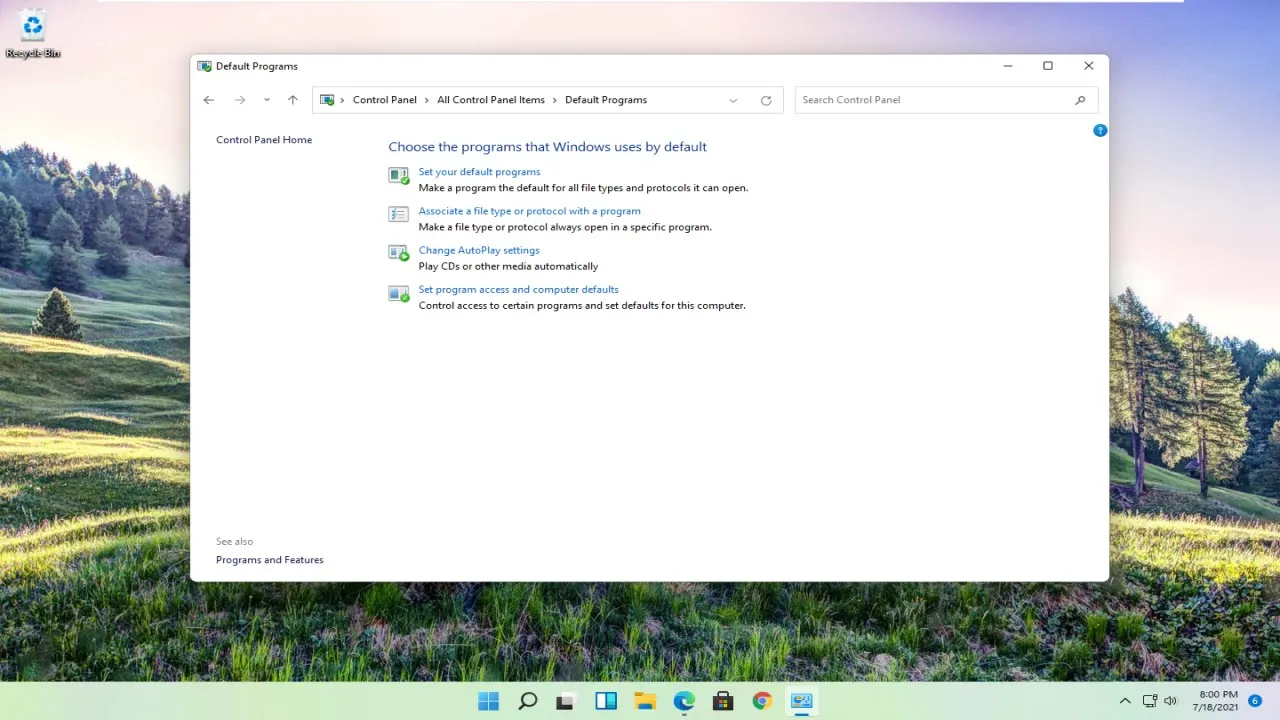Screen dimensions: 1280x720
Task: Click the Set program access defaults icon
Action: click(x=399, y=293)
